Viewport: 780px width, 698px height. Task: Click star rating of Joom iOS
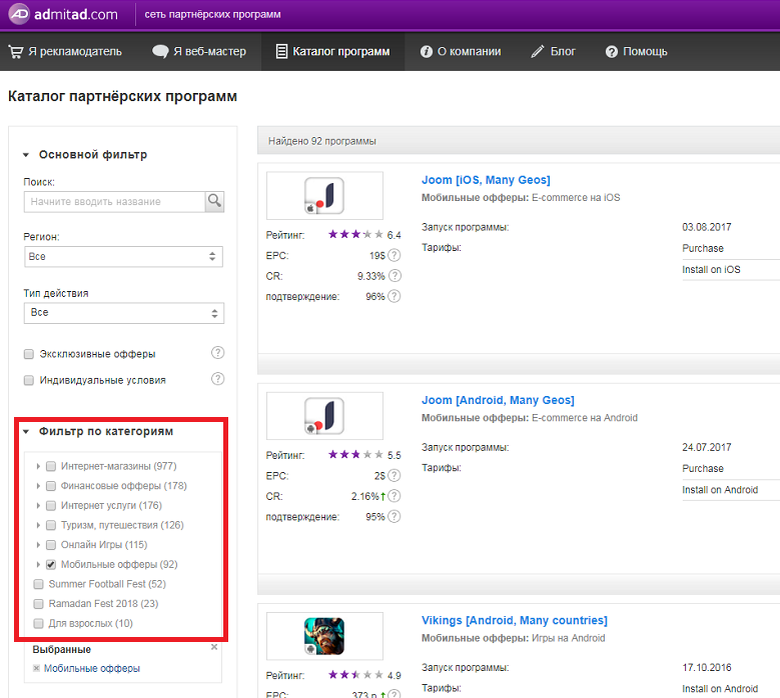pos(356,234)
